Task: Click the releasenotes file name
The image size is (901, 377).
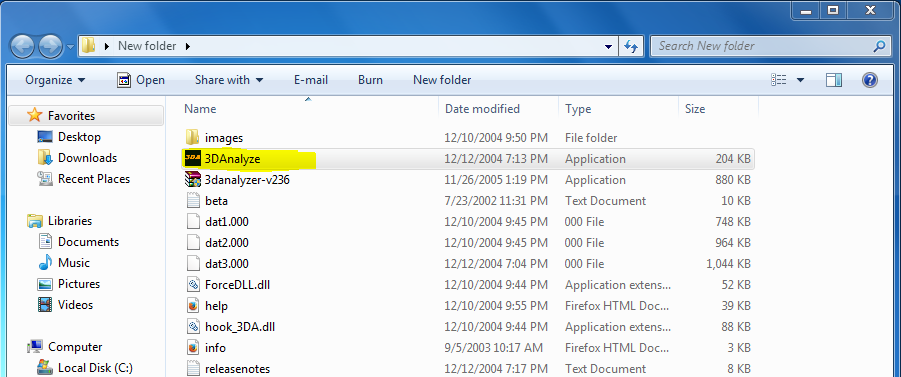Action: coord(237,369)
